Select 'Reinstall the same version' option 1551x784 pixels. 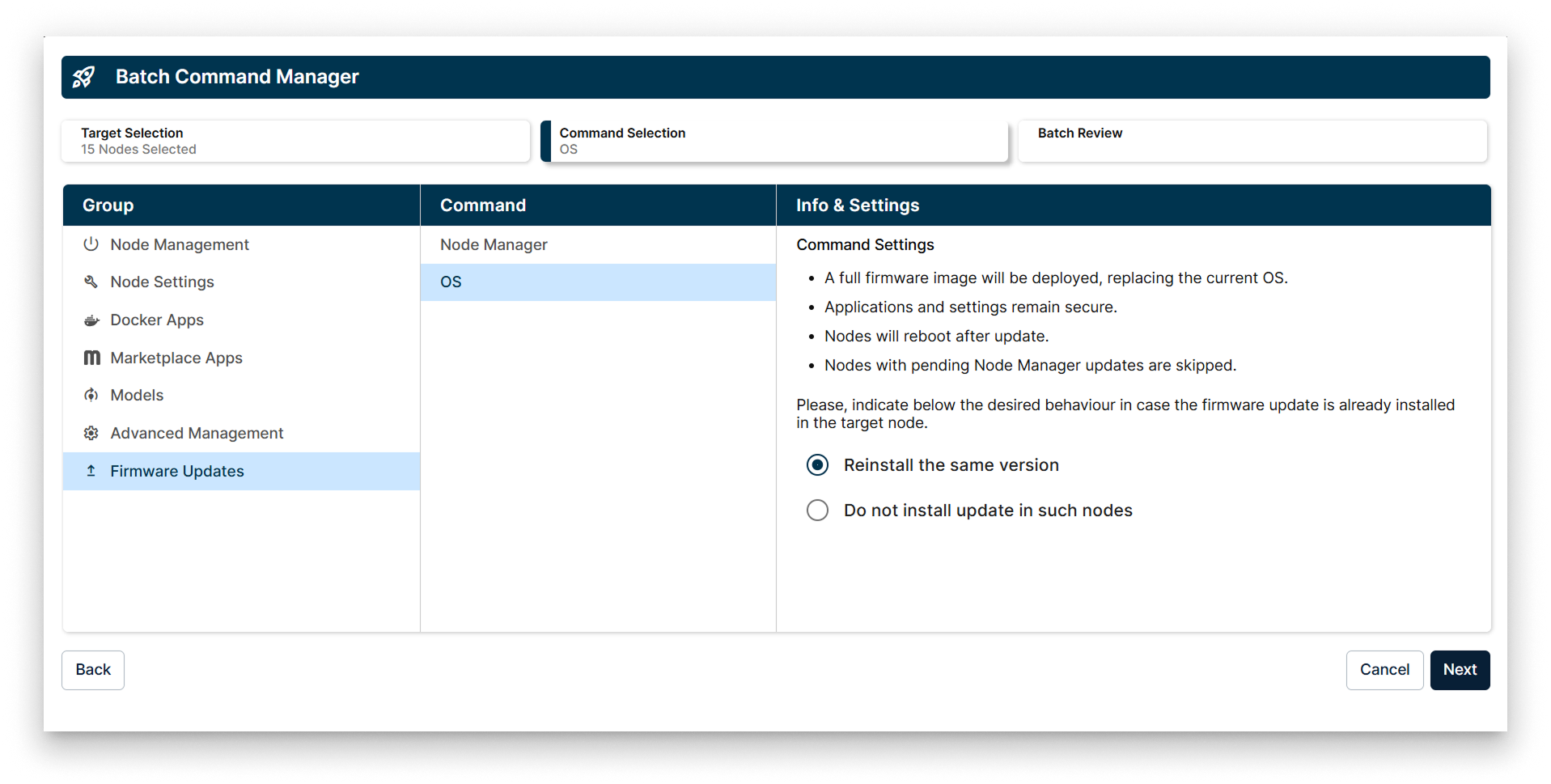(x=817, y=464)
